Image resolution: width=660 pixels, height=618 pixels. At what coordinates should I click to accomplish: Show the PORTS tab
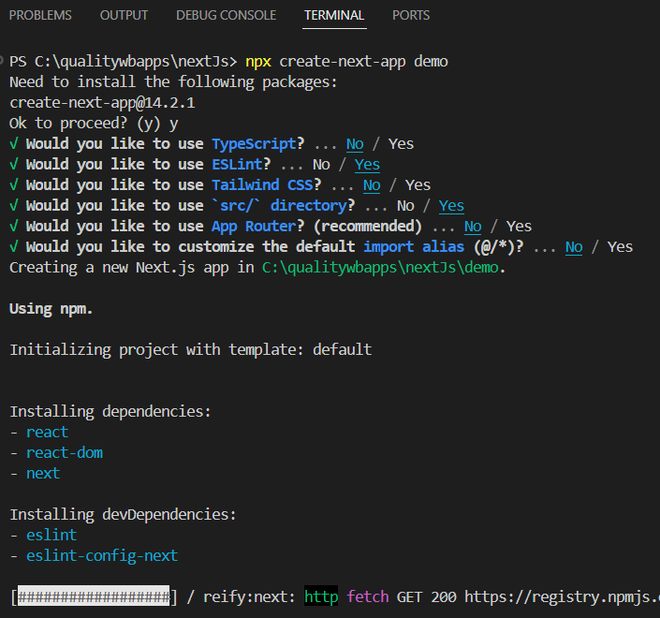tap(411, 15)
